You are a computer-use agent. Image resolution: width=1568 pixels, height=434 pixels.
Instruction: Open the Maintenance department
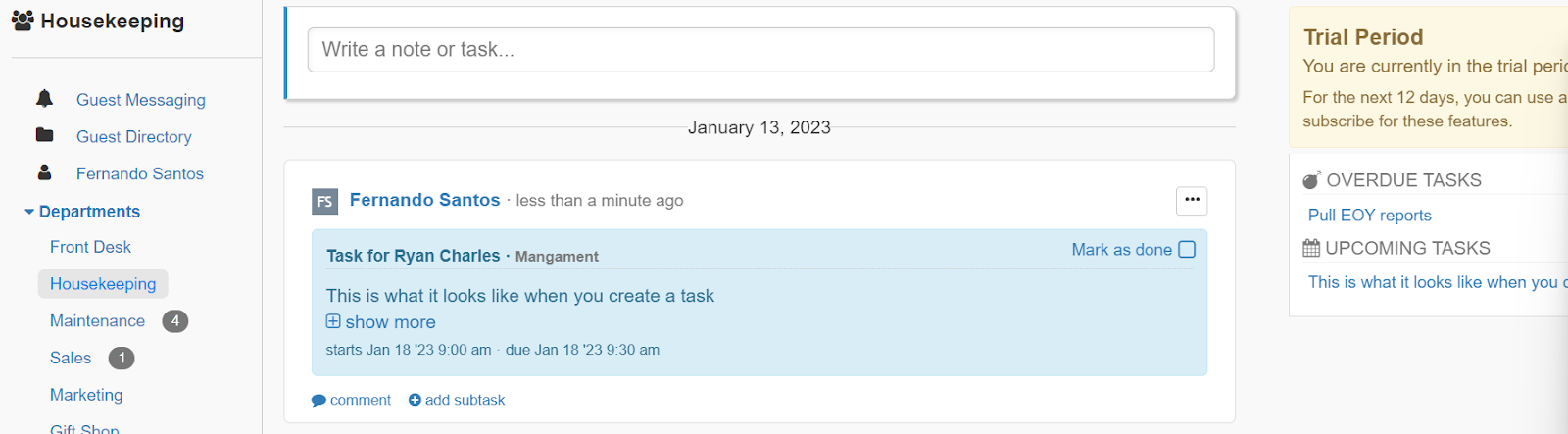[97, 320]
